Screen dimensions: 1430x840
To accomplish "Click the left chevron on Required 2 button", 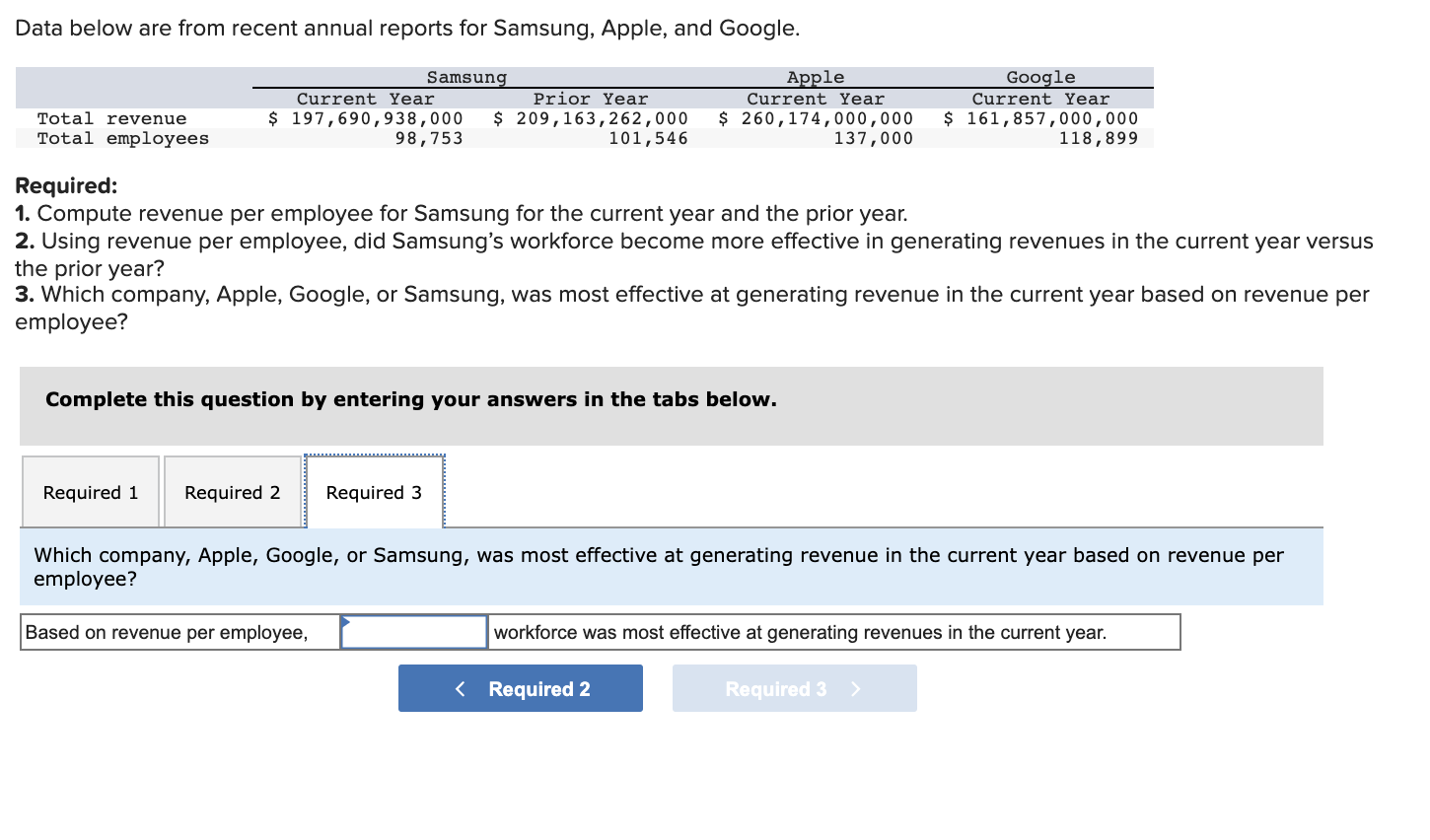I will tap(461, 688).
